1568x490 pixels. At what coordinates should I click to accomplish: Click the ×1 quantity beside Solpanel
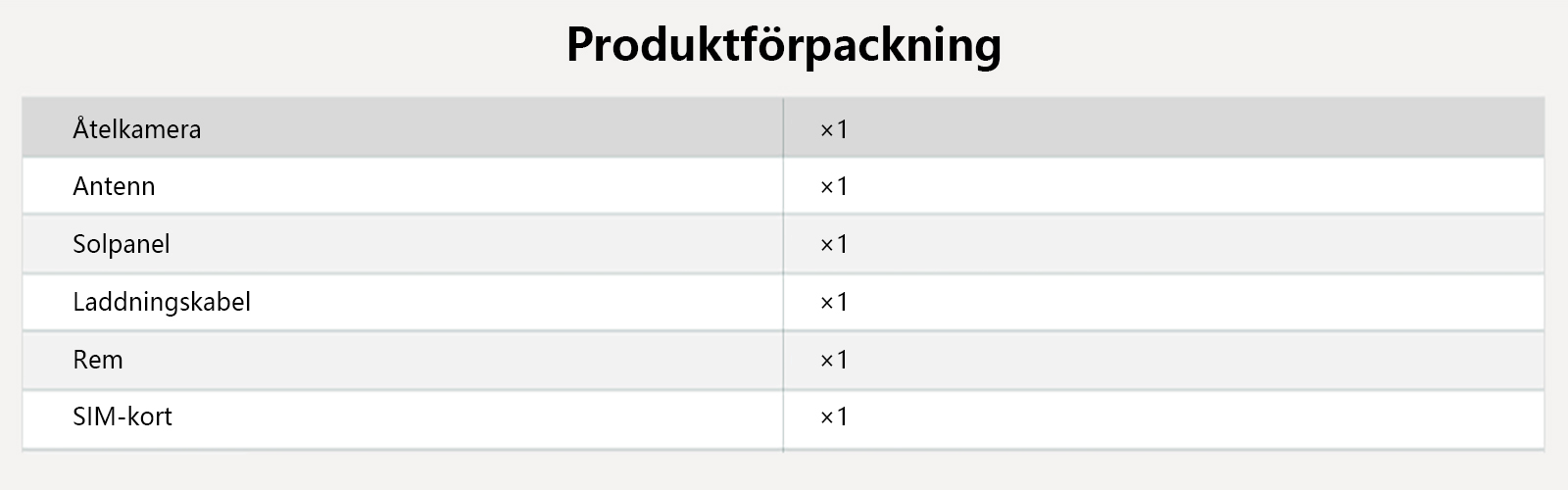tap(833, 244)
